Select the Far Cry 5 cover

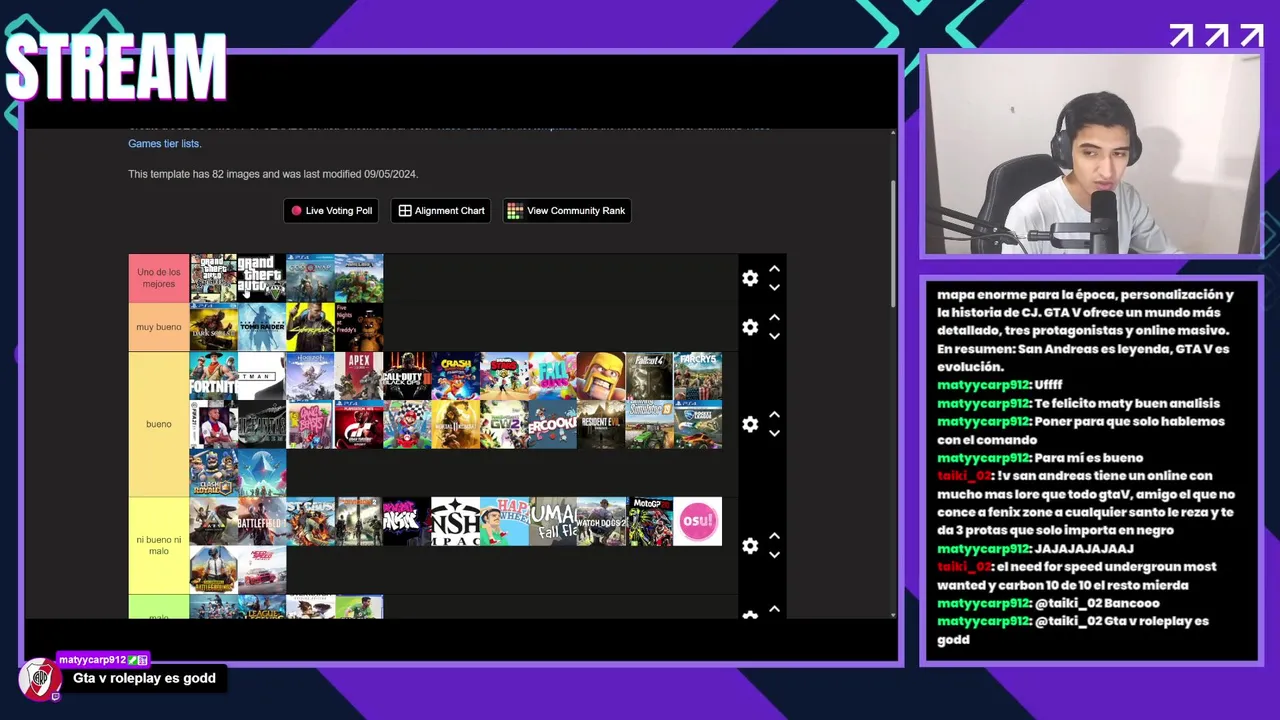698,376
